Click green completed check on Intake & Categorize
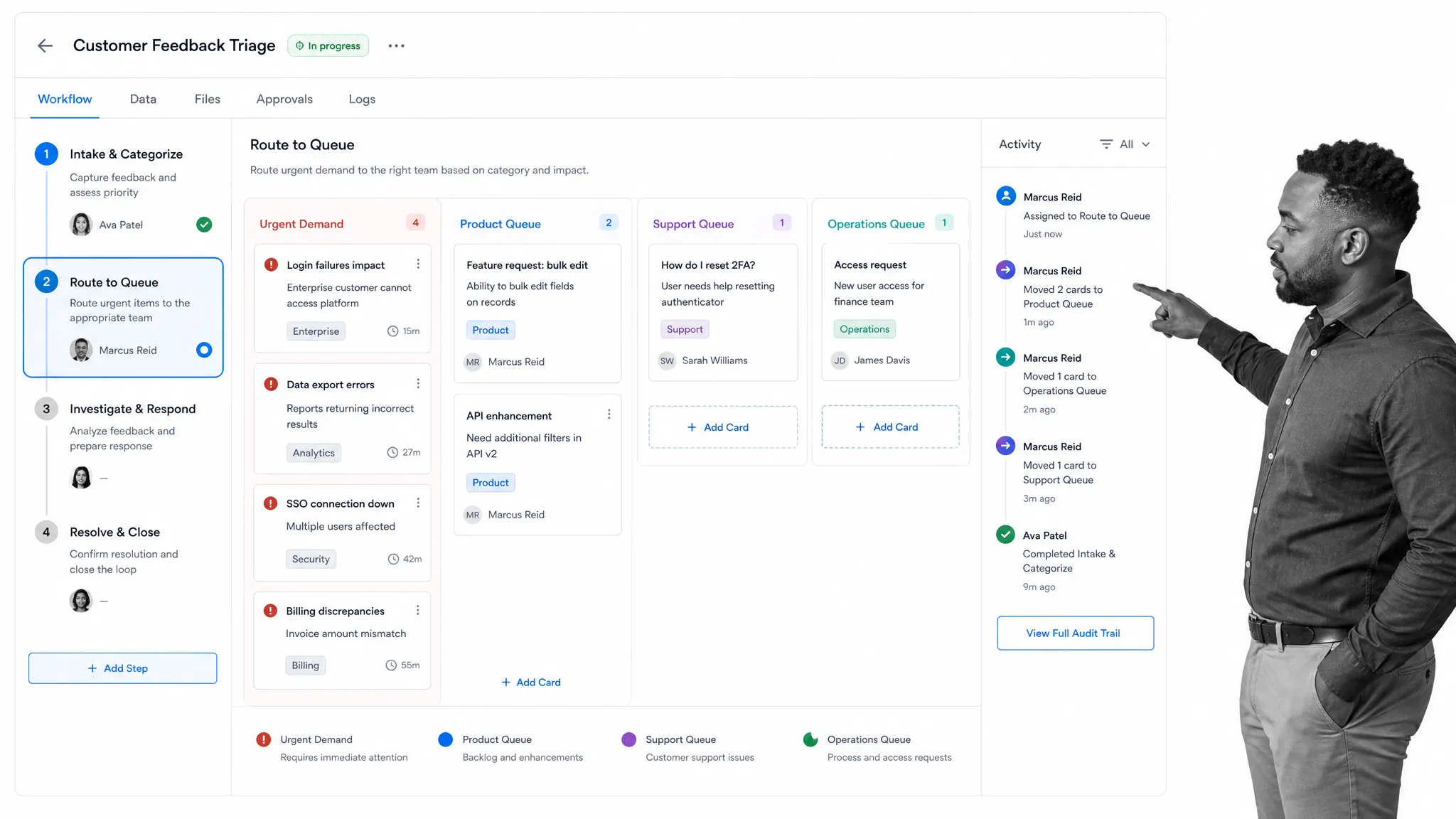The image size is (1456, 819). 204,225
